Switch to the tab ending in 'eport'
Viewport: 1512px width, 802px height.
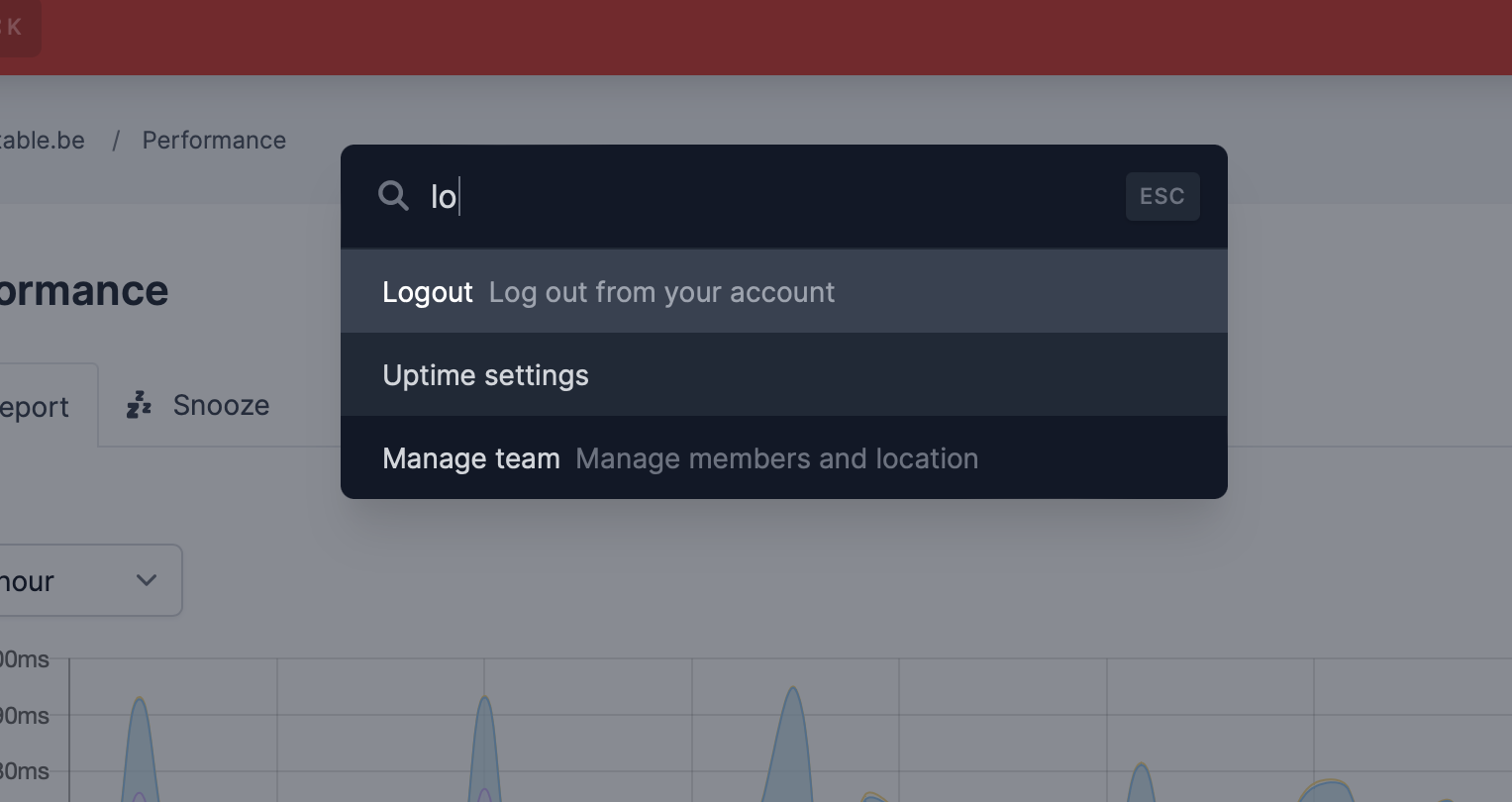49,406
